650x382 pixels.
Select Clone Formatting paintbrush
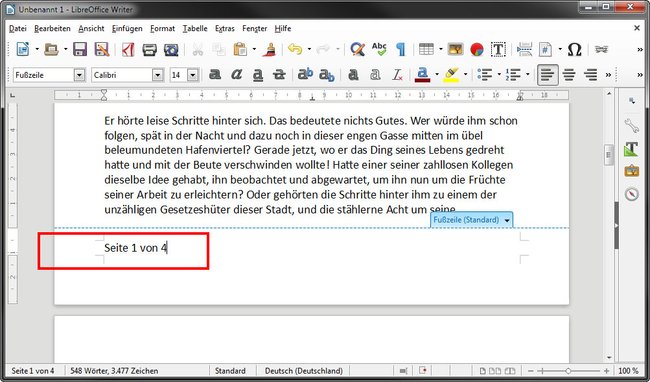click(269, 49)
